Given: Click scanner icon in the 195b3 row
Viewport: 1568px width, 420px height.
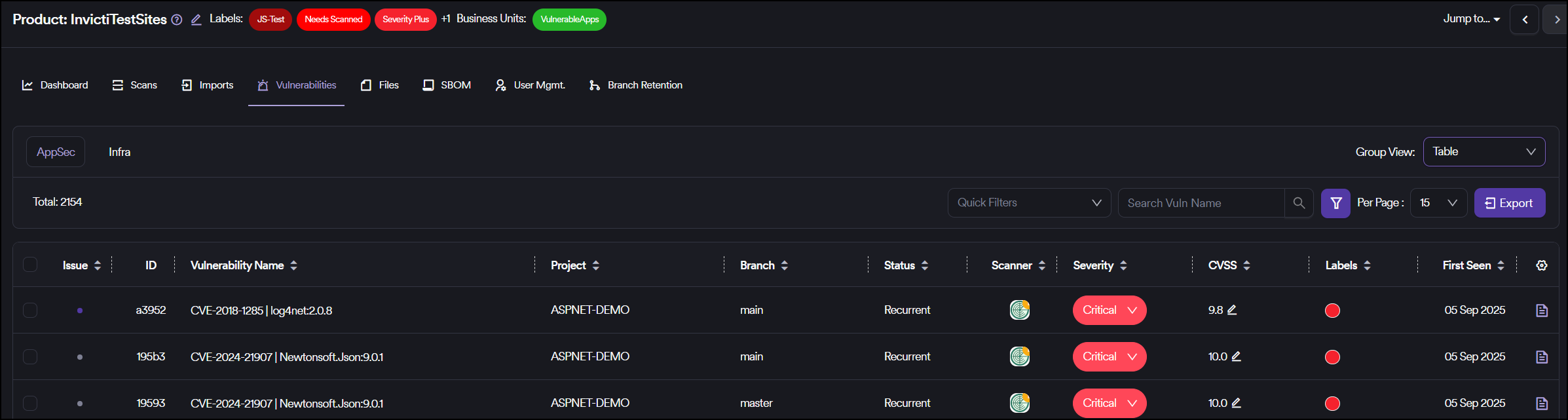Looking at the screenshot, I should point(1019,356).
